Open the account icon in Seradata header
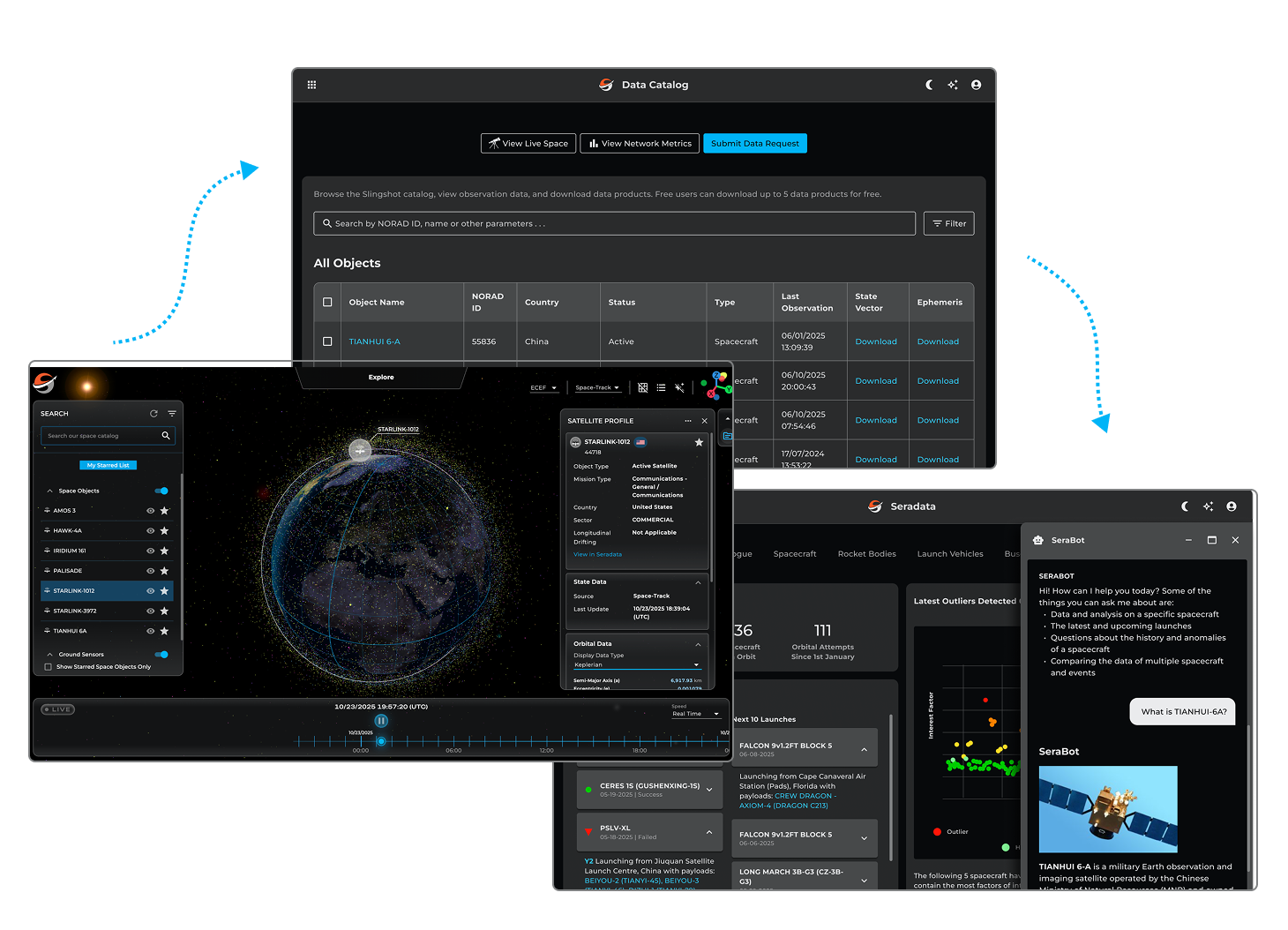The height and width of the screenshot is (930, 1288). [x=1232, y=506]
